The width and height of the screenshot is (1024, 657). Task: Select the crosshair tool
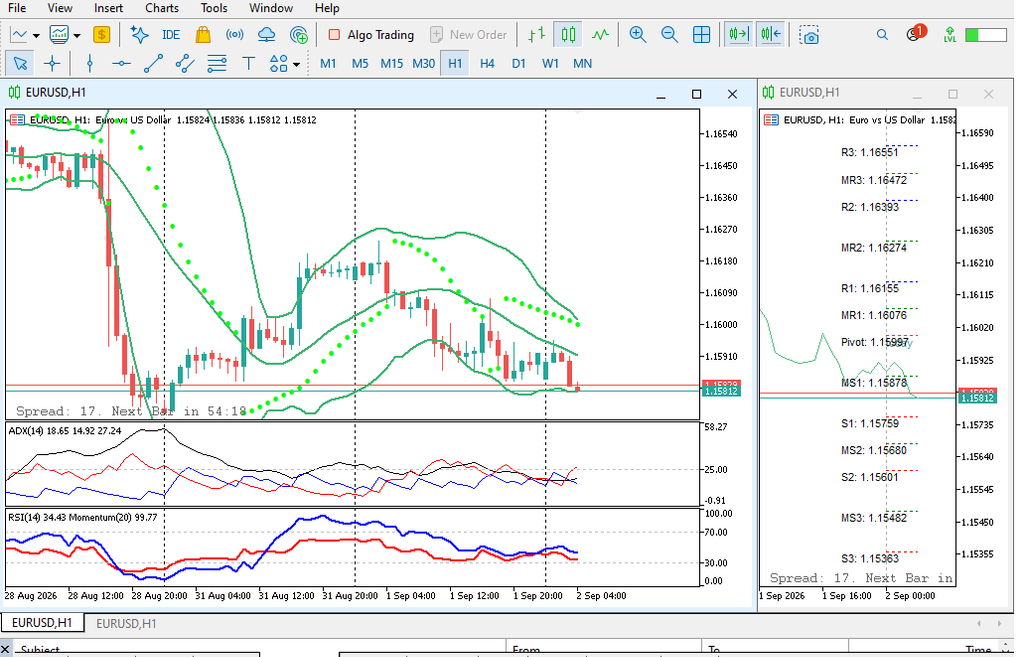[52, 63]
